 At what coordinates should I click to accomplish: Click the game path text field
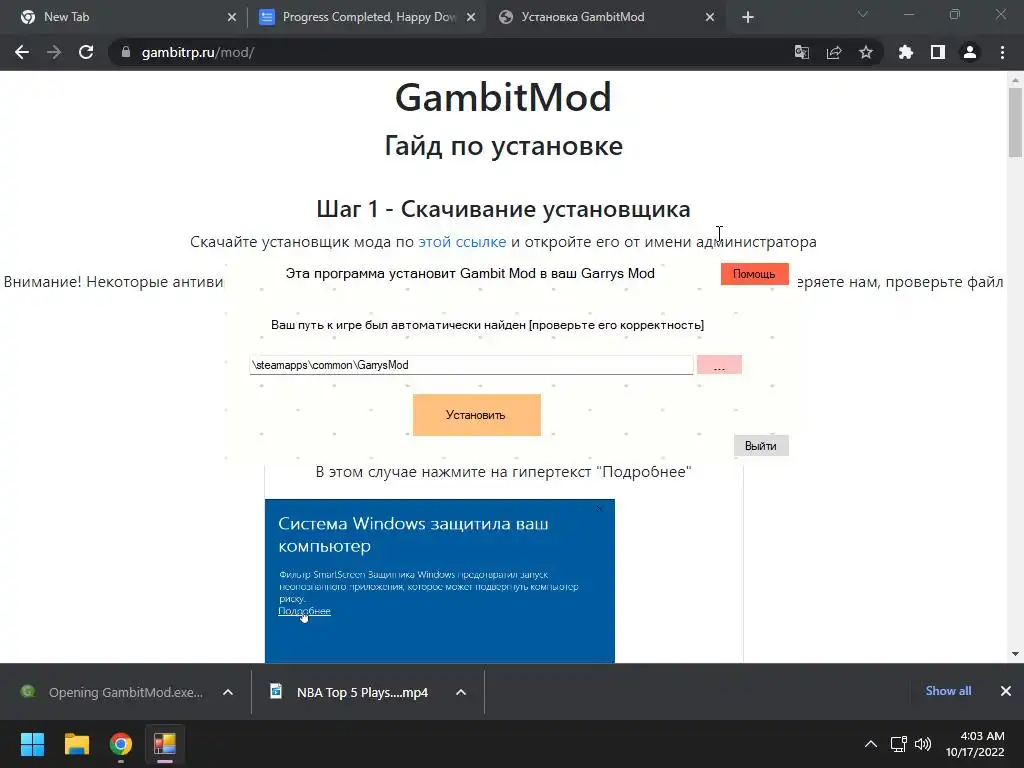click(x=471, y=365)
